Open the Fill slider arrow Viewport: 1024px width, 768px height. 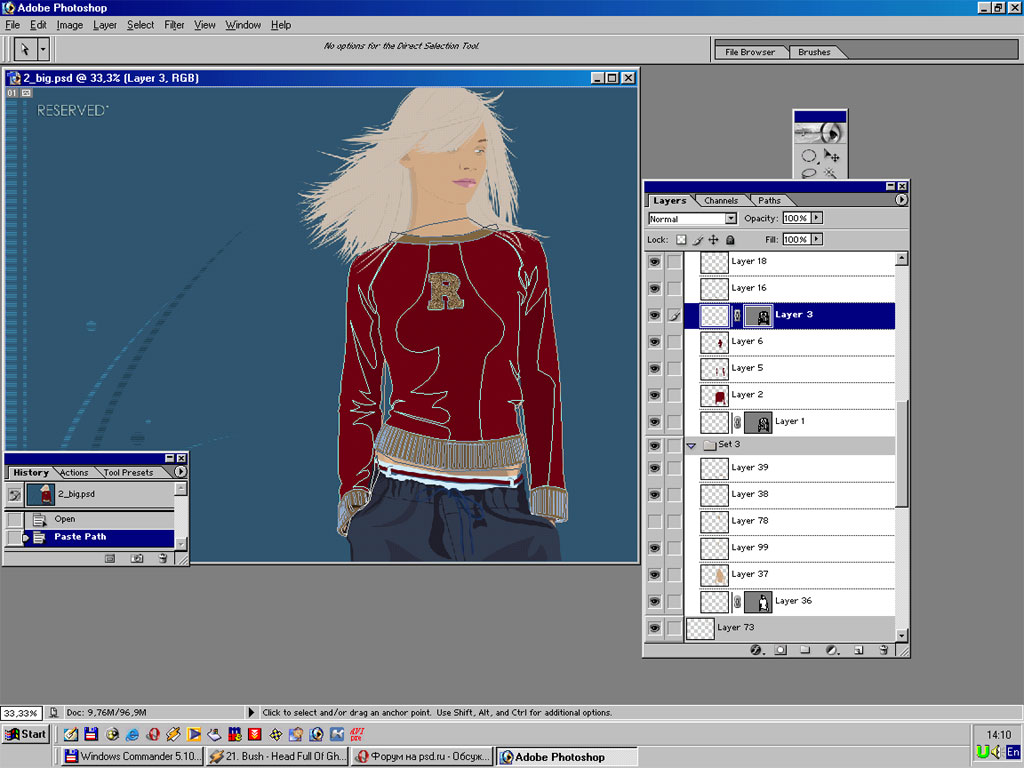pos(816,239)
